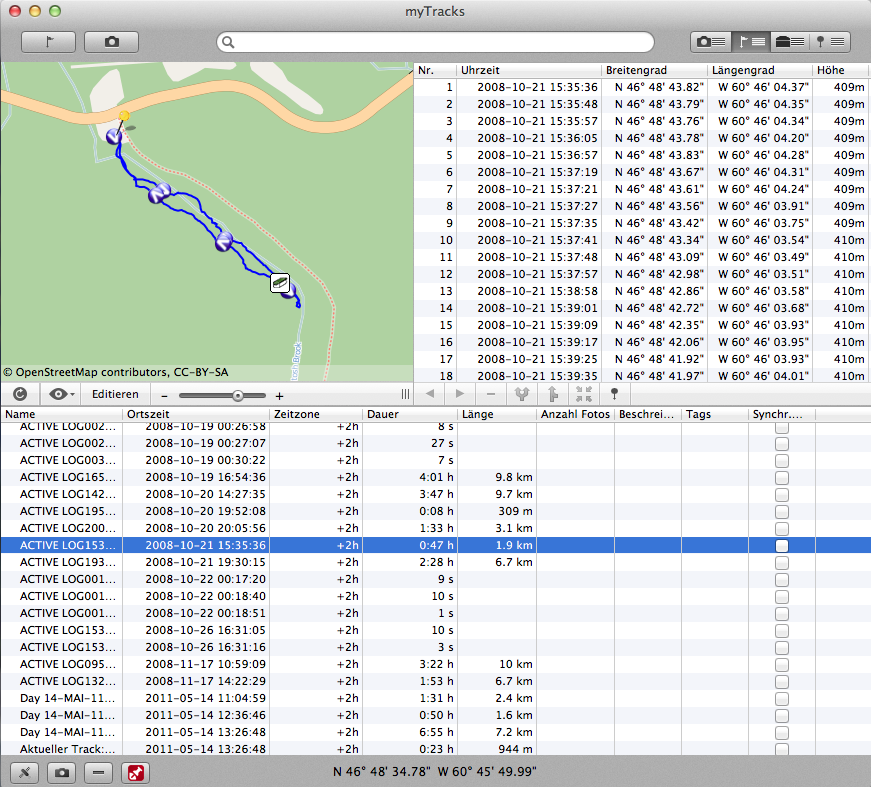Image resolution: width=871 pixels, height=787 pixels.
Task: Click the blue waypoint marker beside yellow pin
Action: (114, 136)
